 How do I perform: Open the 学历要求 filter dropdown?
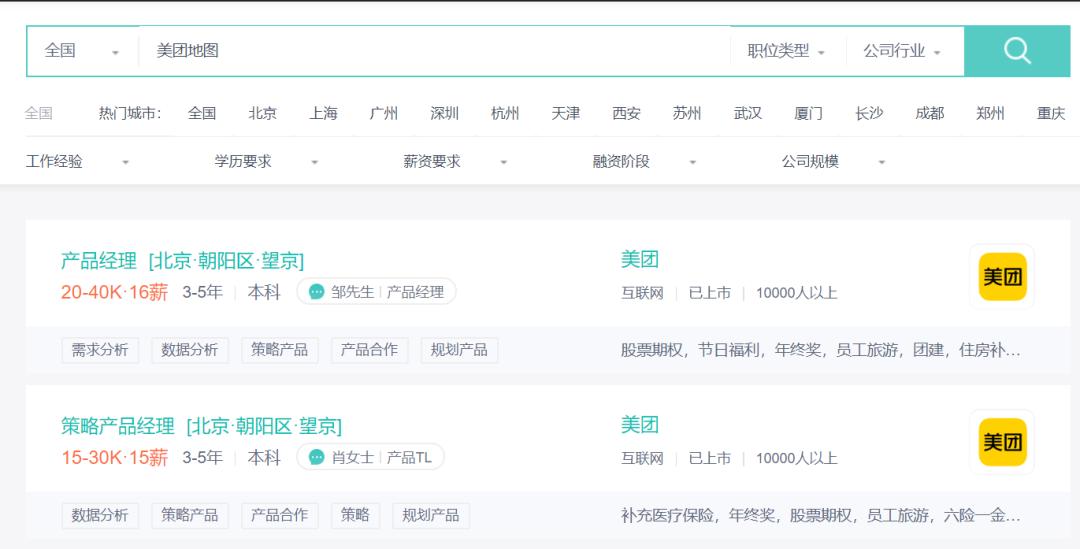(266, 162)
